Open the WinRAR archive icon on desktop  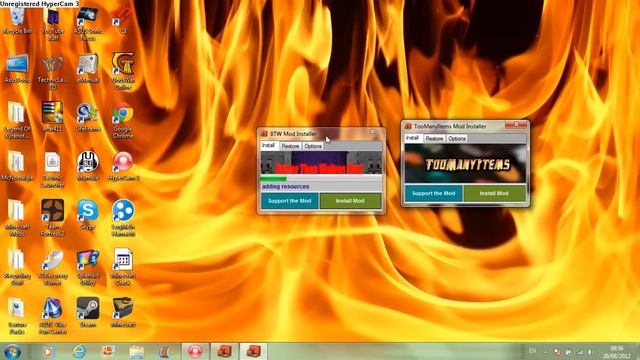point(53,116)
